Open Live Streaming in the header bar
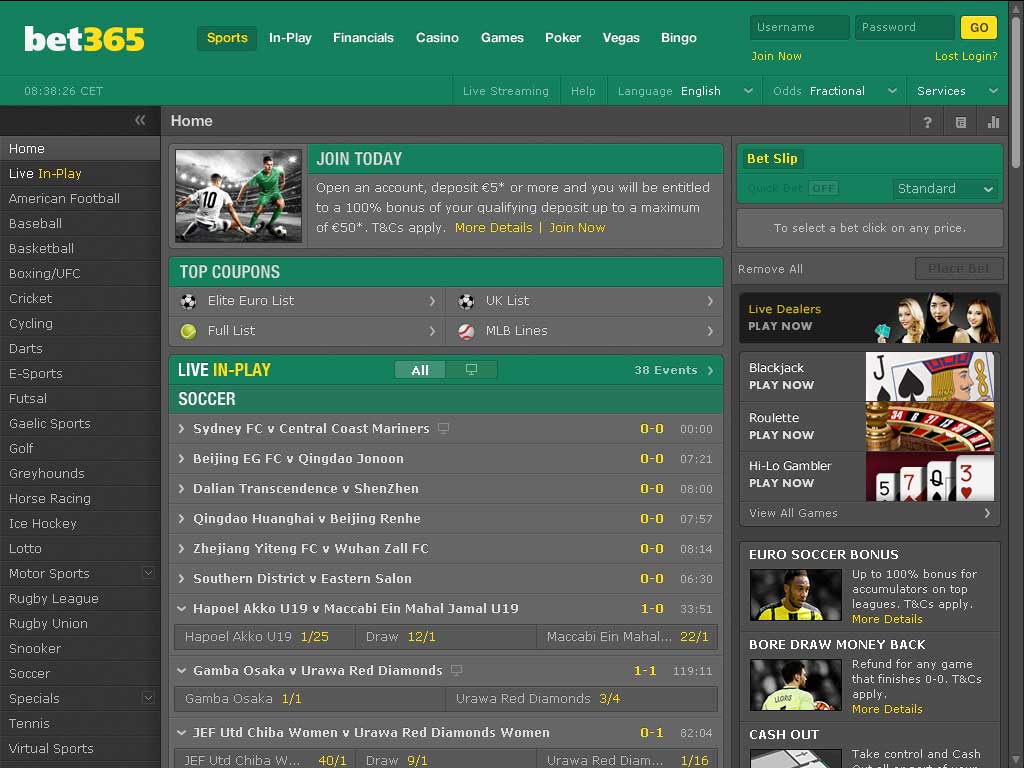Screen dimensions: 1024x768 pyautogui.click(x=506, y=91)
